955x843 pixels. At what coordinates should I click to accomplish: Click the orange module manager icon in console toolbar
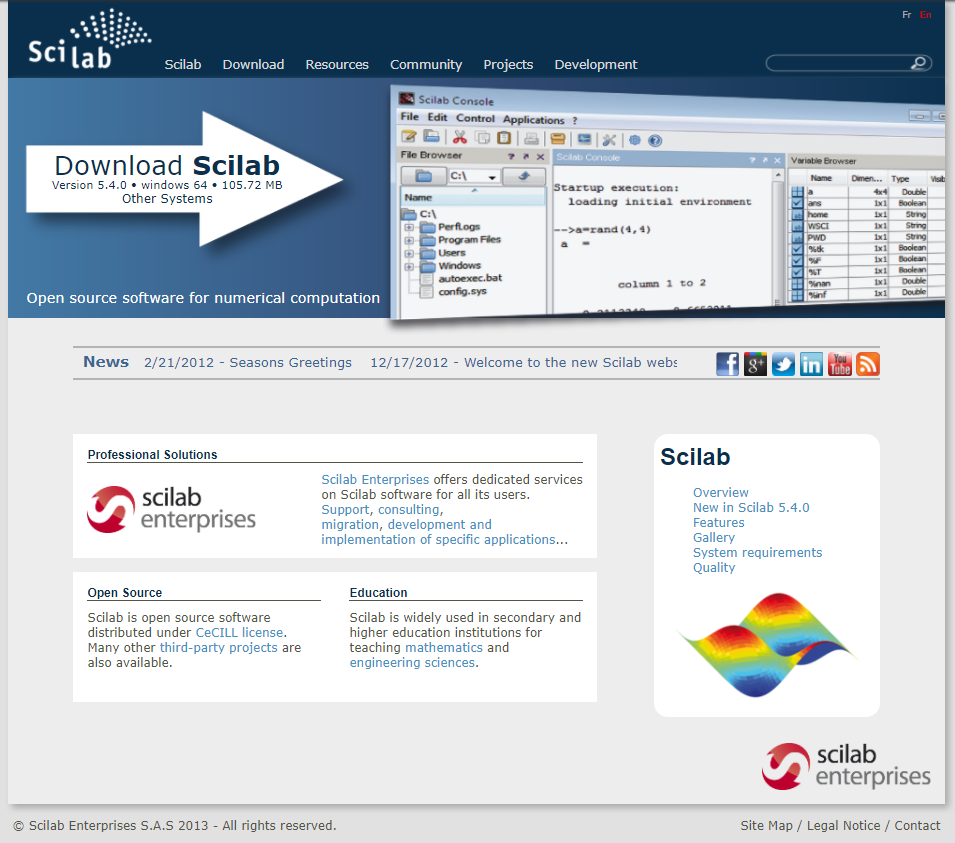coord(558,139)
